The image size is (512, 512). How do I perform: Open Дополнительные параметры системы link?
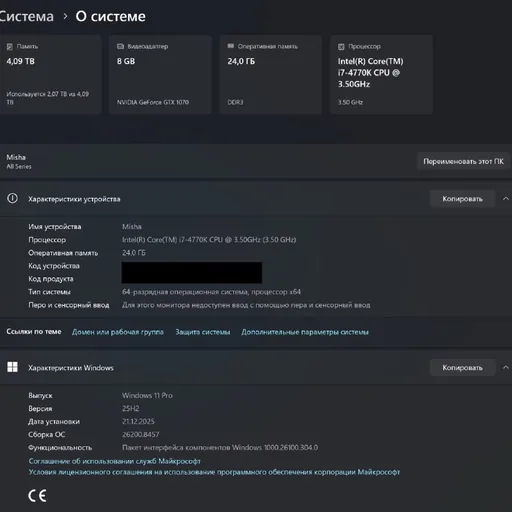point(305,332)
